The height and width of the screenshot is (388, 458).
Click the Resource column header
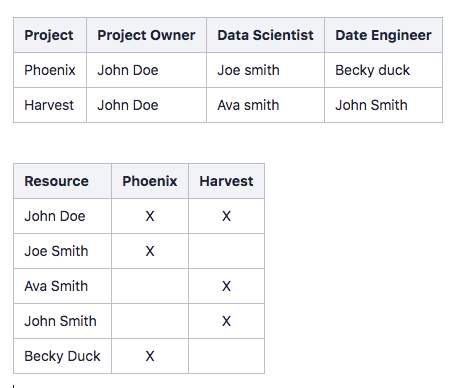(62, 181)
